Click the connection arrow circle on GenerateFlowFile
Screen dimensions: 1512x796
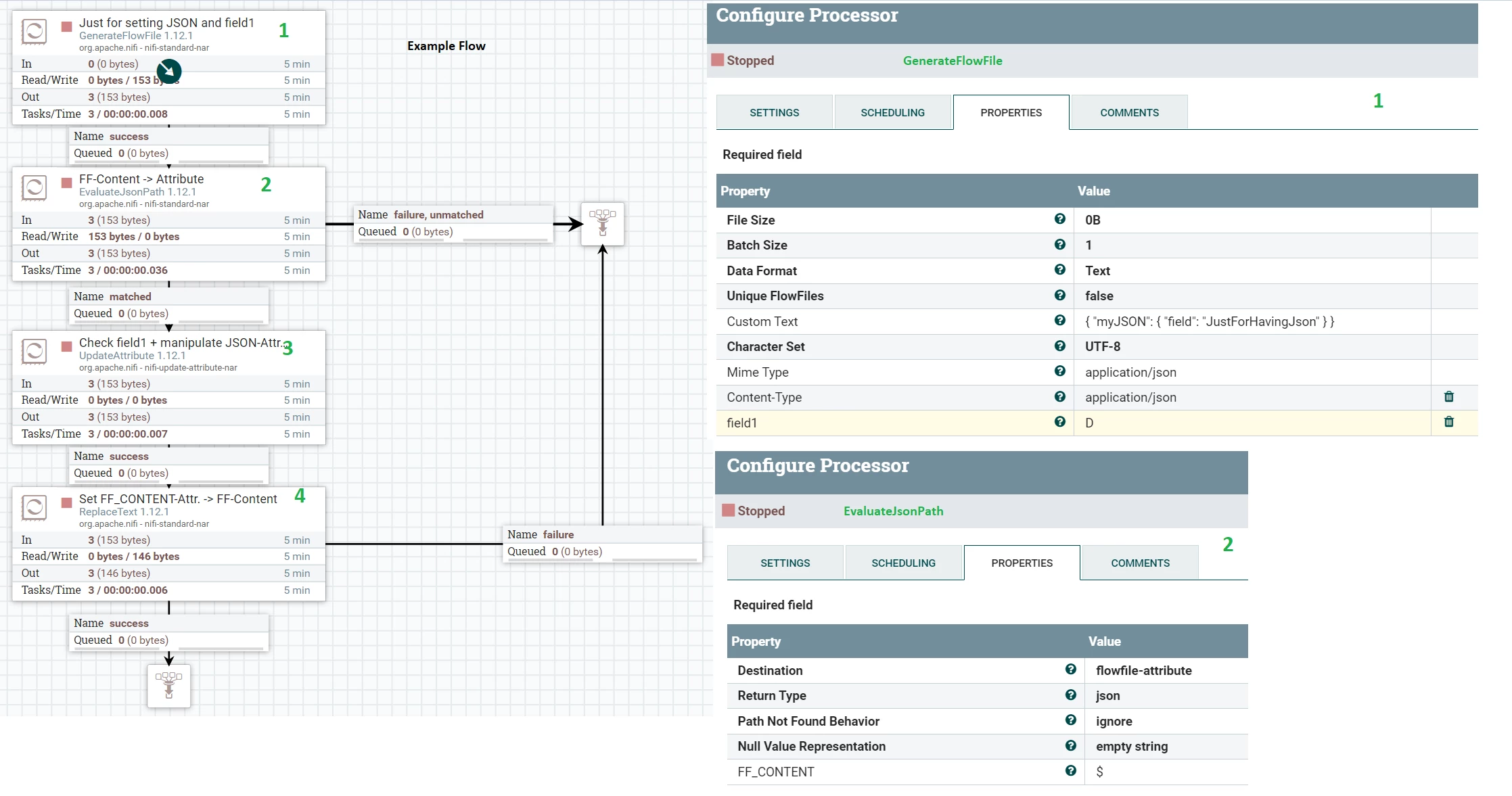(x=169, y=71)
